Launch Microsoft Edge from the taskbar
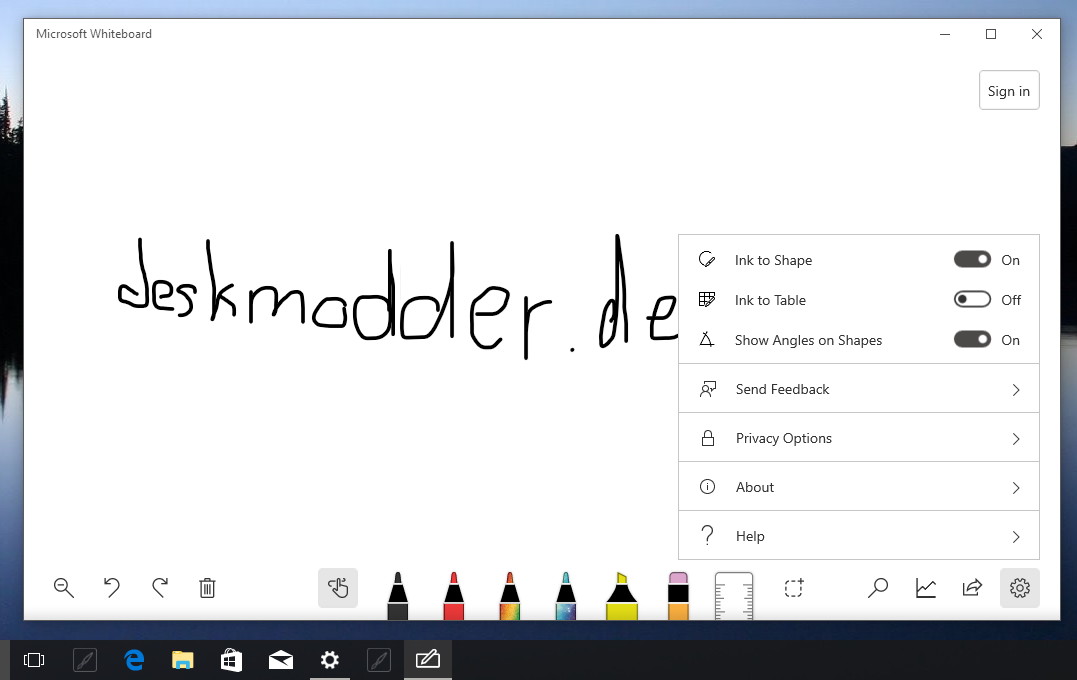This screenshot has height=680, width=1077. [x=134, y=660]
